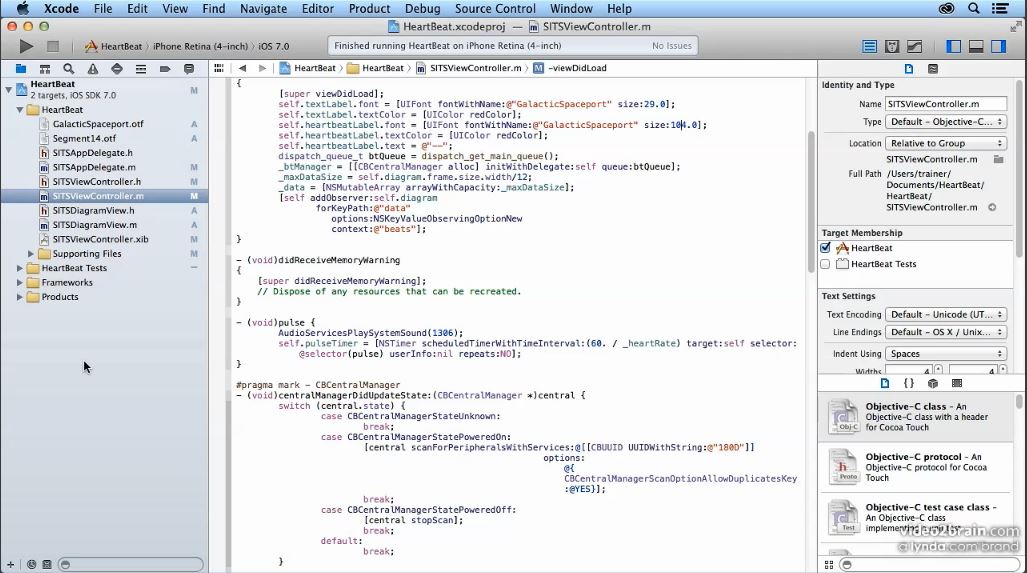The image size is (1027, 573).
Task: Open the Text Encoding dropdown
Action: click(945, 314)
